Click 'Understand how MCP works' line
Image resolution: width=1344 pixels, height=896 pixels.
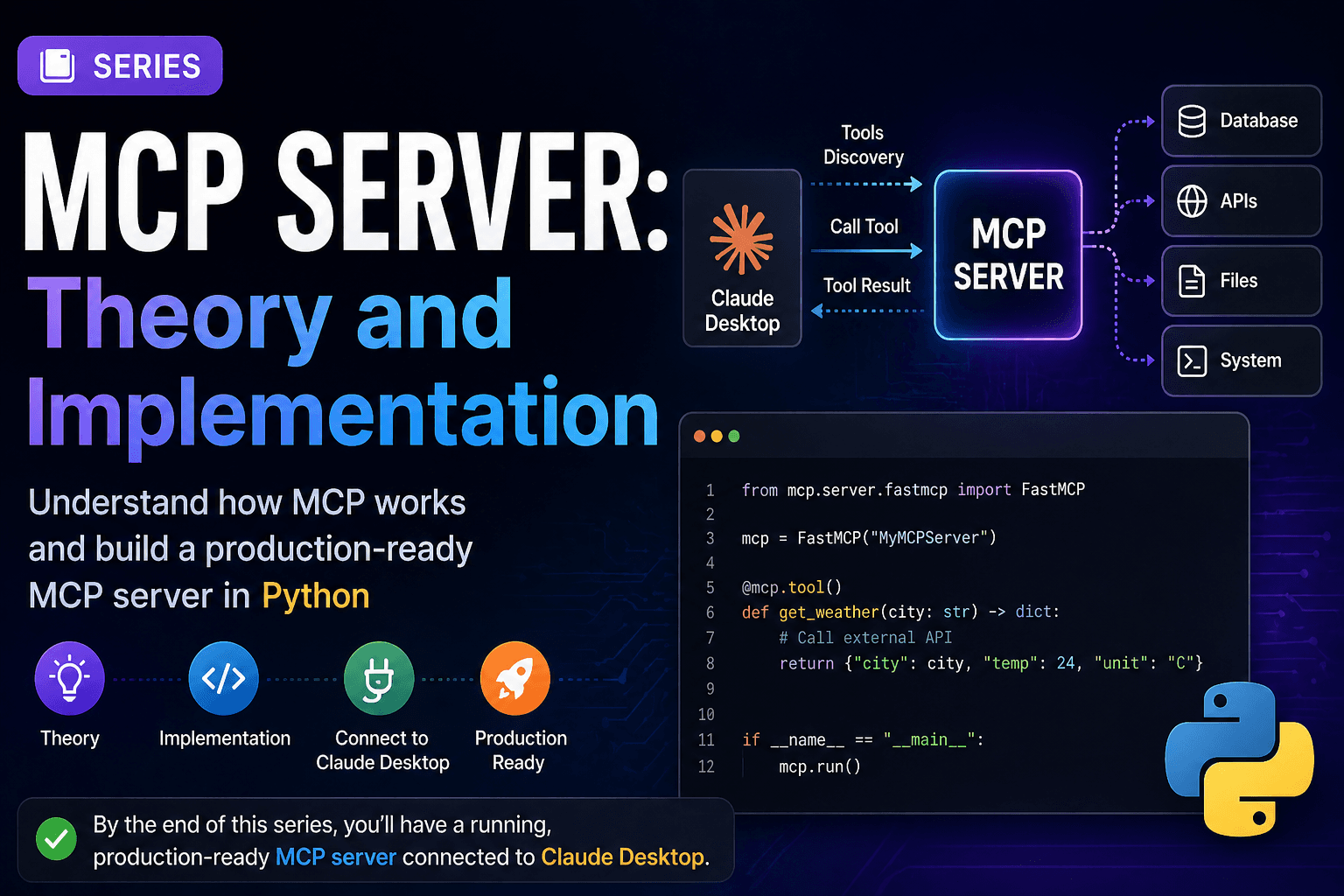tap(248, 502)
